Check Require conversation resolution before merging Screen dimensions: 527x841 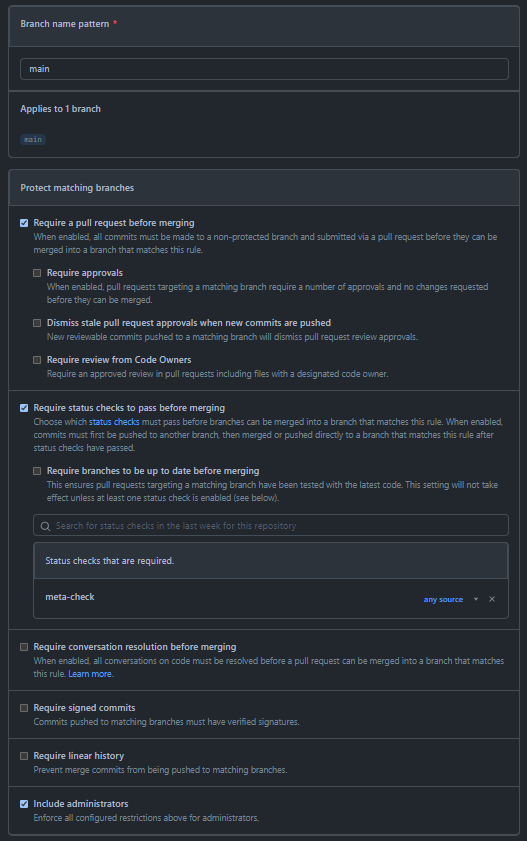click(24, 647)
